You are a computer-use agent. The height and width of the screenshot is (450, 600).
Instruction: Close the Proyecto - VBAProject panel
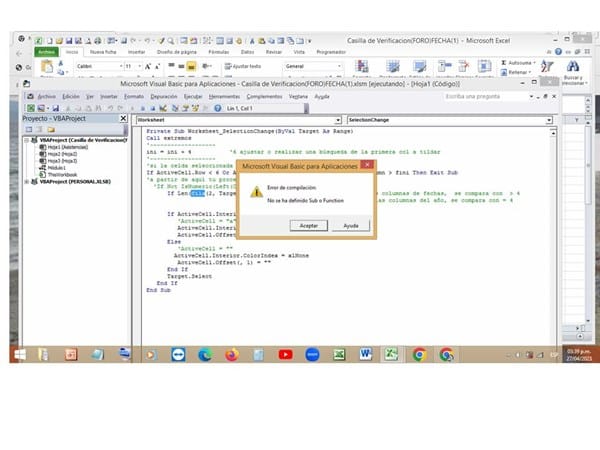click(x=125, y=119)
